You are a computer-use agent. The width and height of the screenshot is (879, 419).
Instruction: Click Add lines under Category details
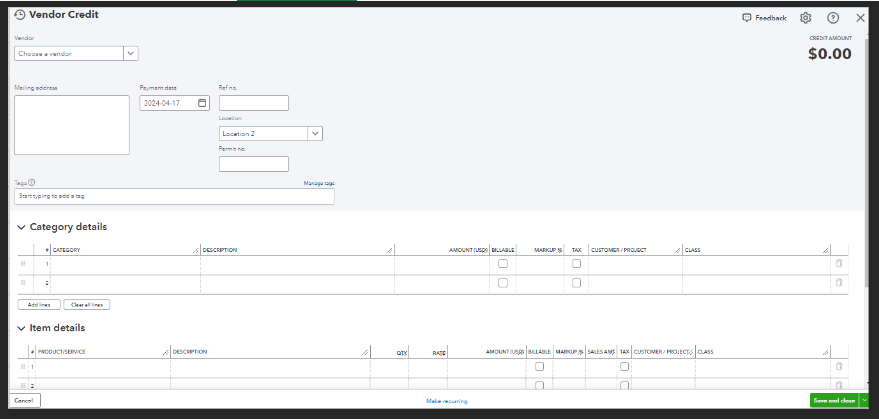click(x=39, y=305)
